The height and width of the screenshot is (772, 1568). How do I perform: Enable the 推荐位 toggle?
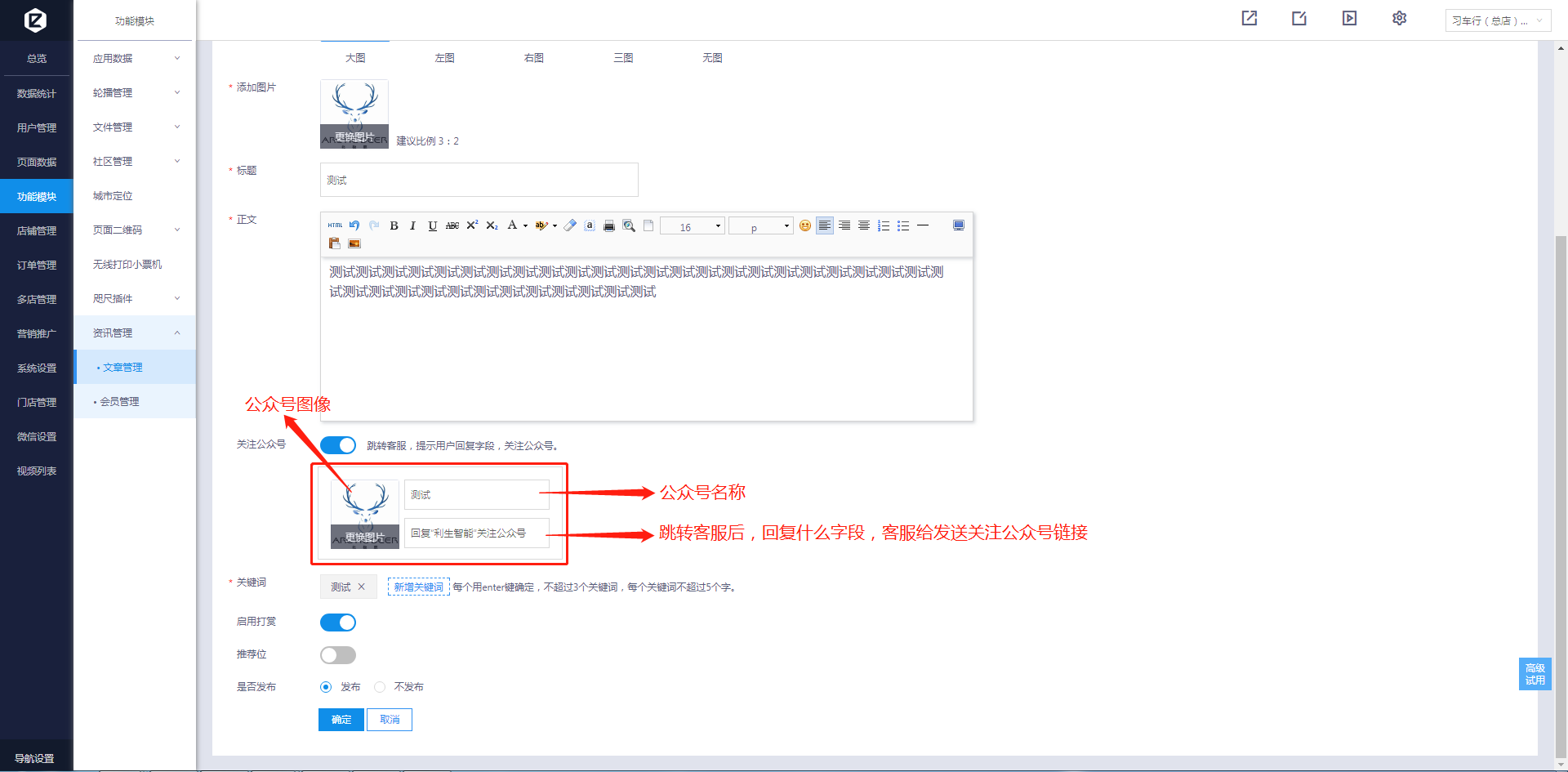338,655
